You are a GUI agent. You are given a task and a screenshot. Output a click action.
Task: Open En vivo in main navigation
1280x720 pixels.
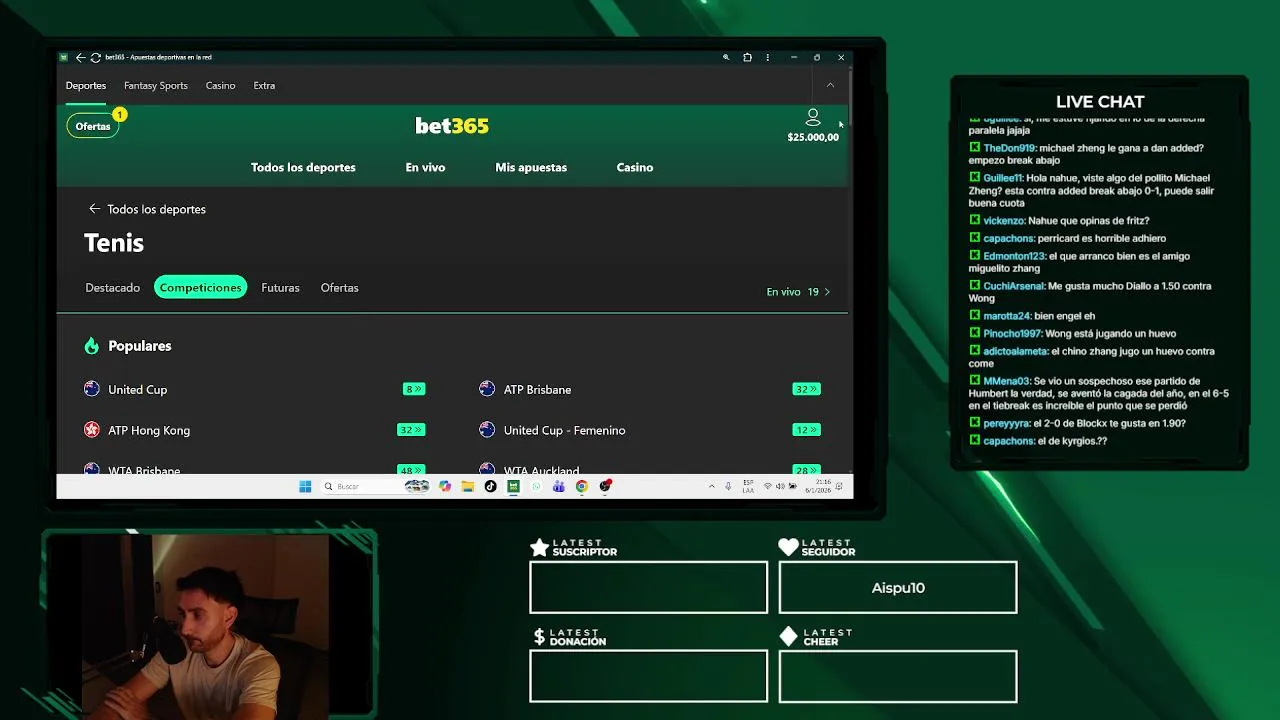coord(425,167)
